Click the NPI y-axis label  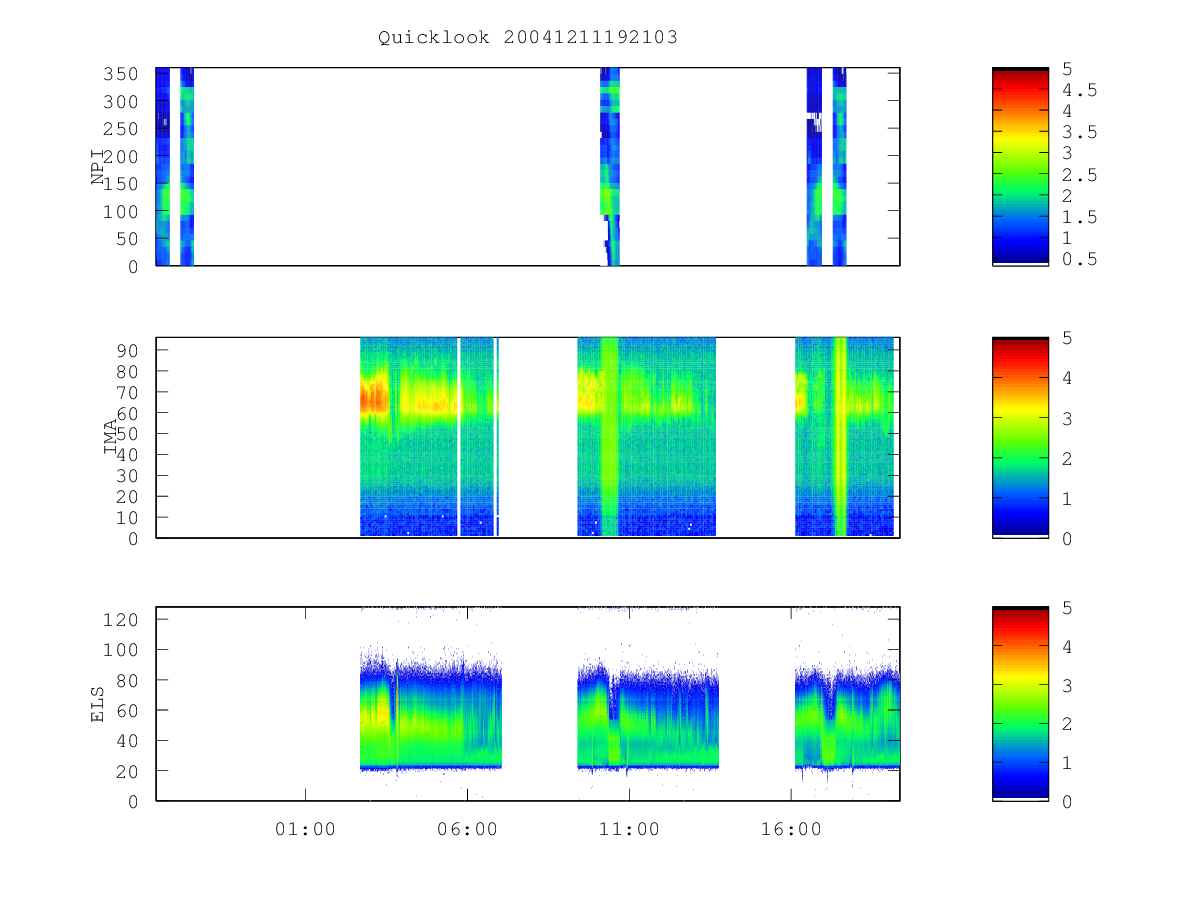pos(98,167)
